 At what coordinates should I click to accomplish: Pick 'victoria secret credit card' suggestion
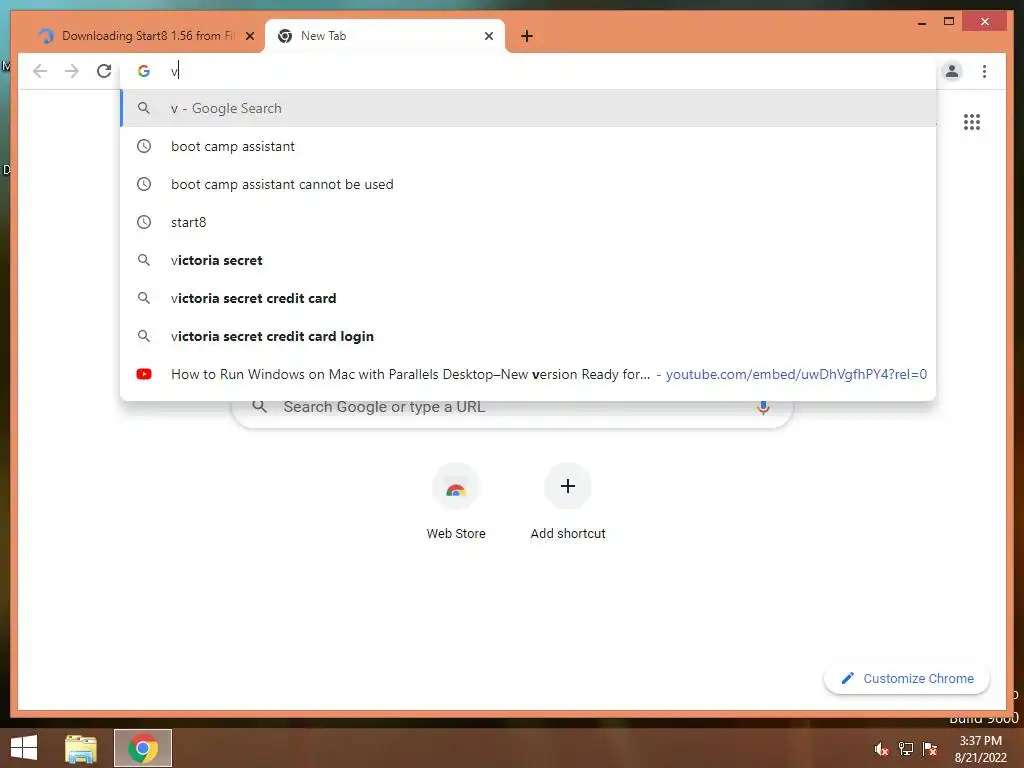528,298
